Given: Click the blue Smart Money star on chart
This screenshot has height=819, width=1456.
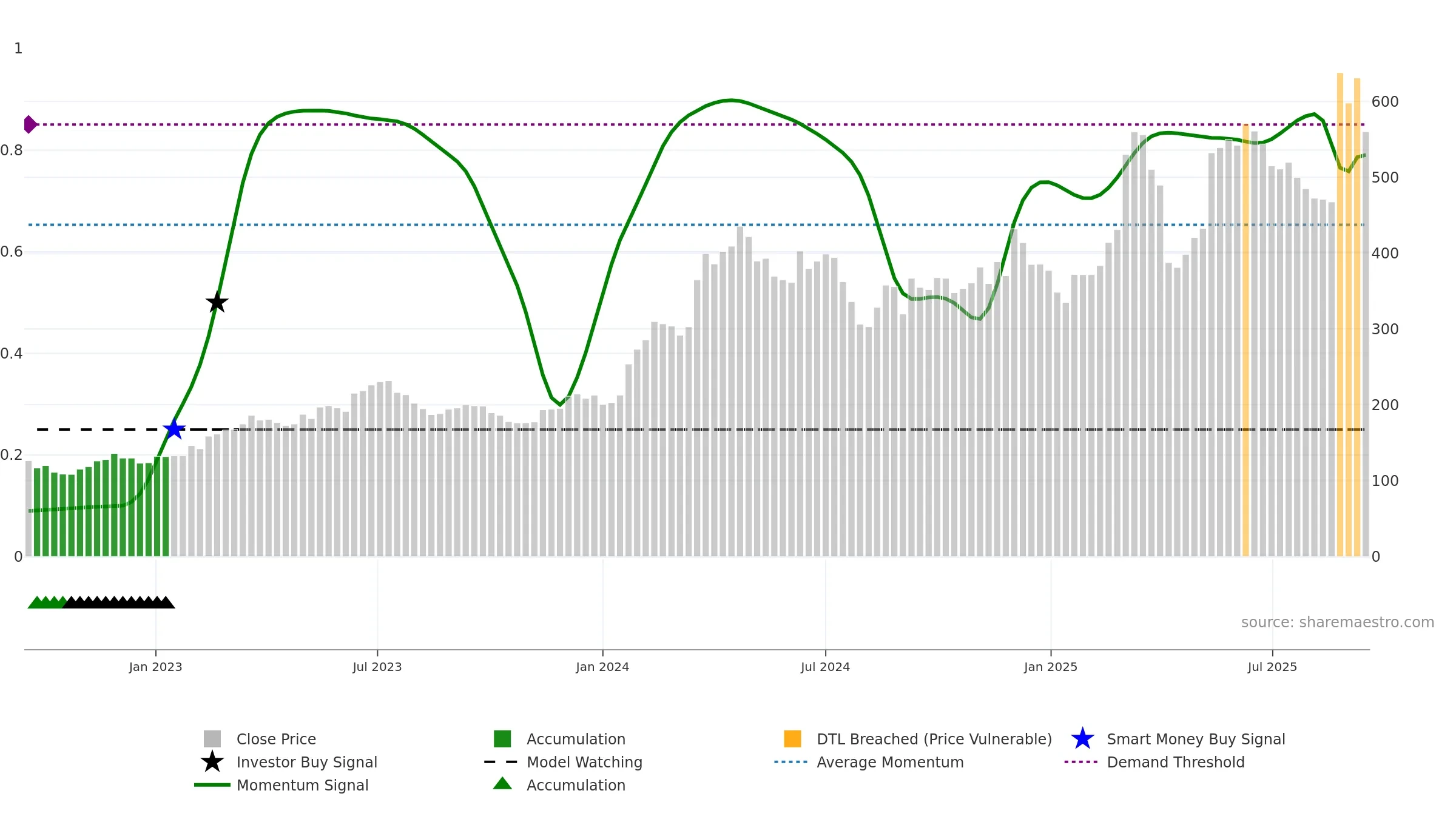Looking at the screenshot, I should (x=174, y=429).
